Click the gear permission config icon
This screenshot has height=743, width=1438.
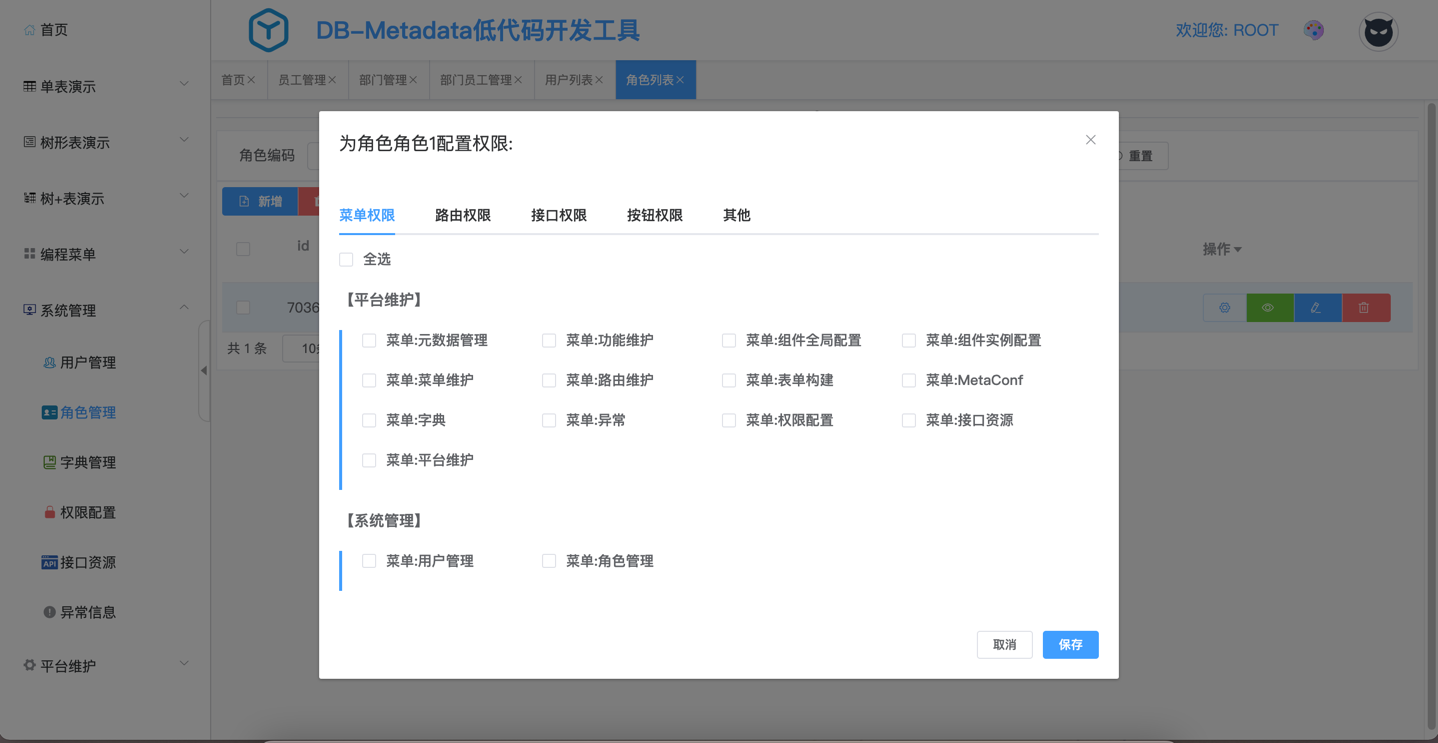click(x=1224, y=308)
